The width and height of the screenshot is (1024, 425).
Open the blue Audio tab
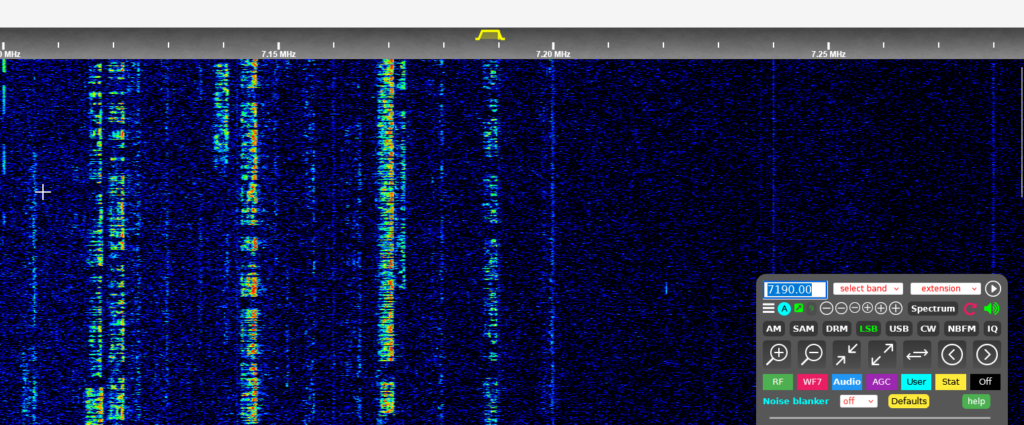coord(847,382)
